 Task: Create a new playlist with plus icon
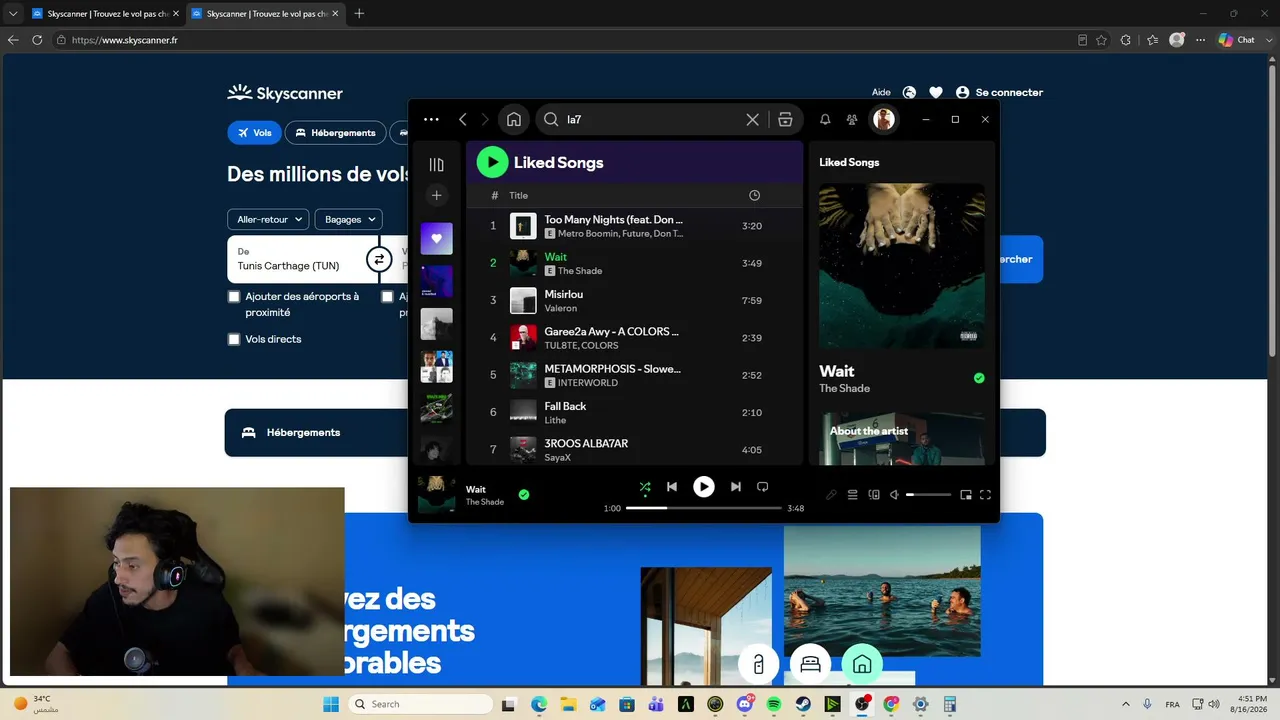437,196
